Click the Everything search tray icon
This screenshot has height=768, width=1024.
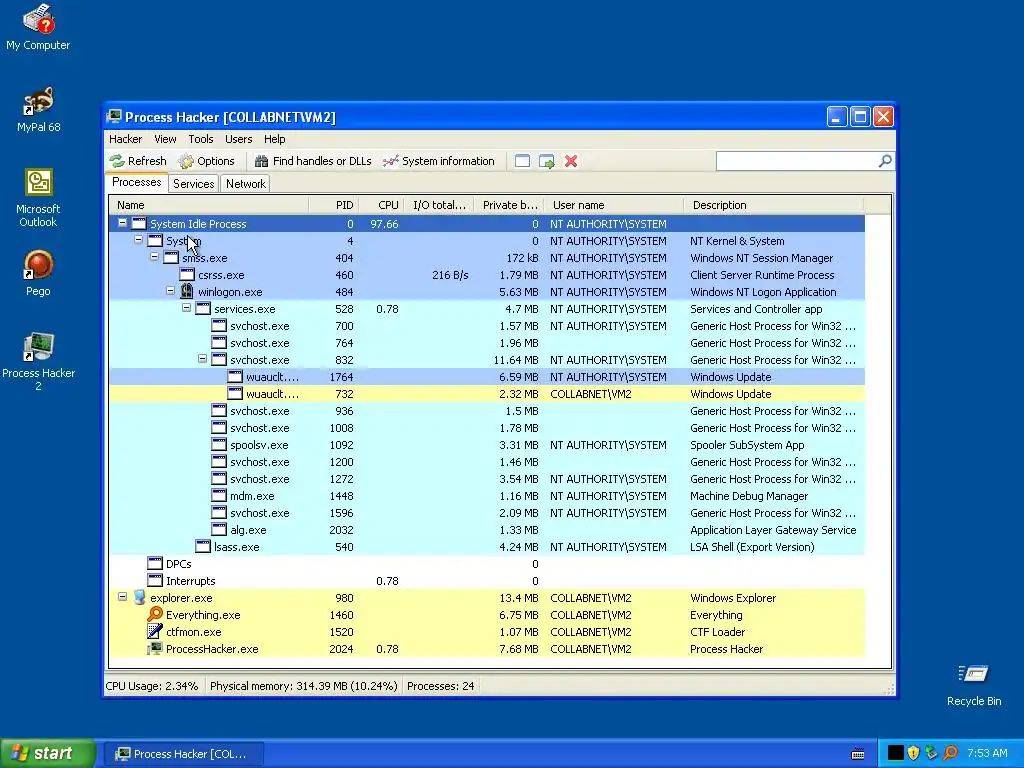(x=950, y=753)
